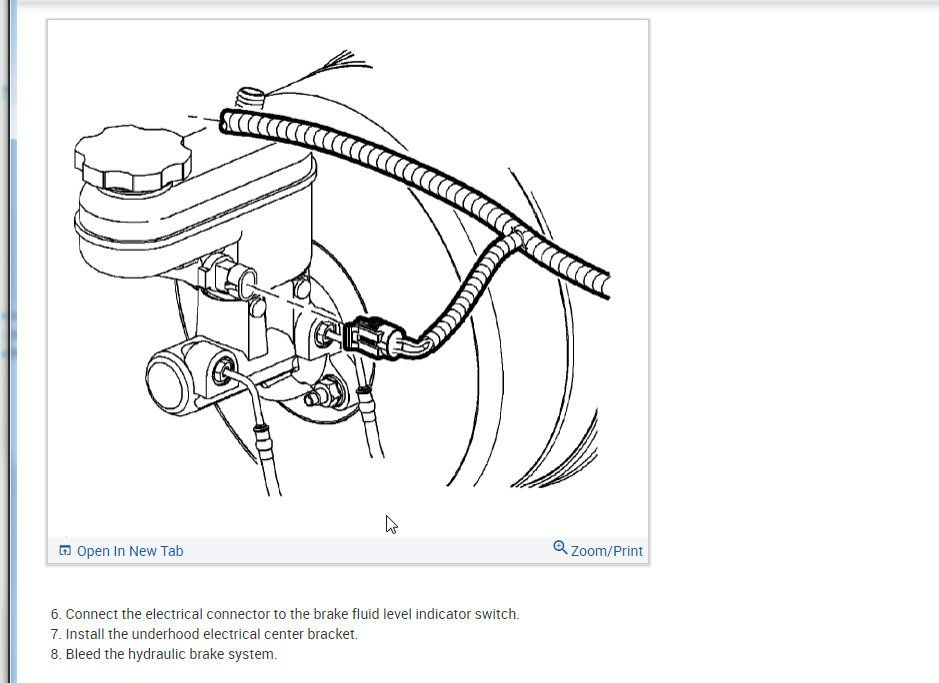The width and height of the screenshot is (939, 683).
Task: Click the Zoom/Print link
Action: coord(598,550)
